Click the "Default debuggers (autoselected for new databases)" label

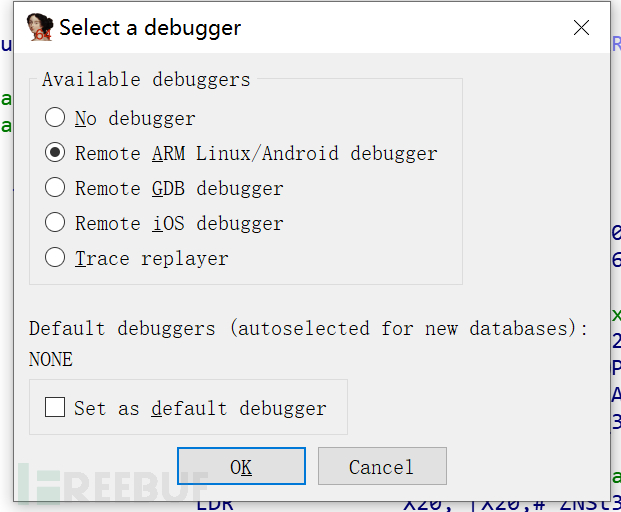coord(308,328)
